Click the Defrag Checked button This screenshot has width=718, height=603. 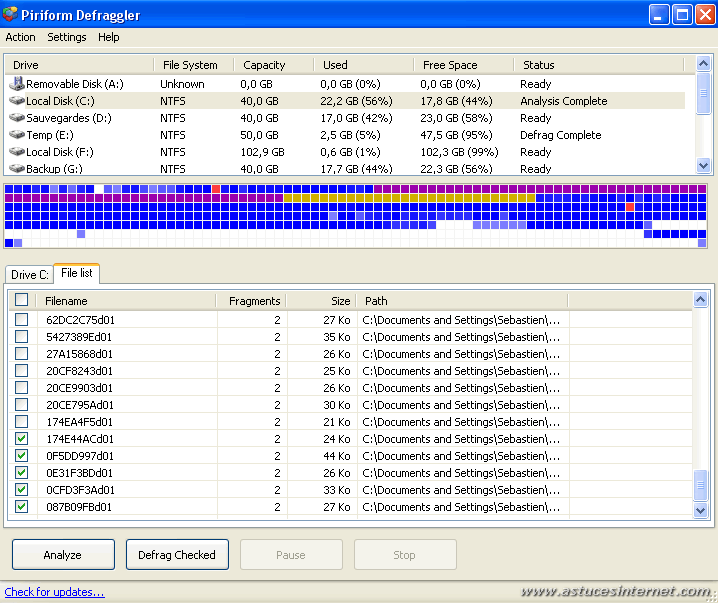click(x=177, y=554)
